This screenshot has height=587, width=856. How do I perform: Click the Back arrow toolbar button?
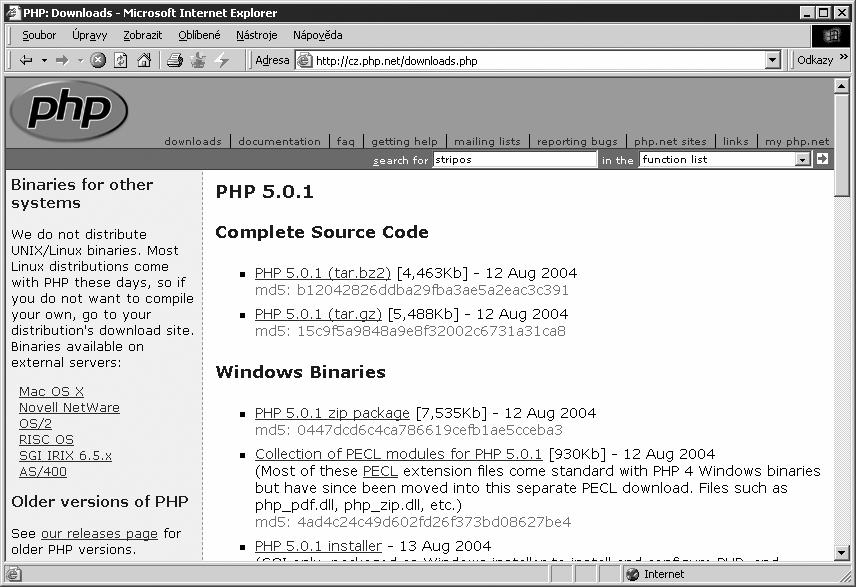[x=26, y=60]
